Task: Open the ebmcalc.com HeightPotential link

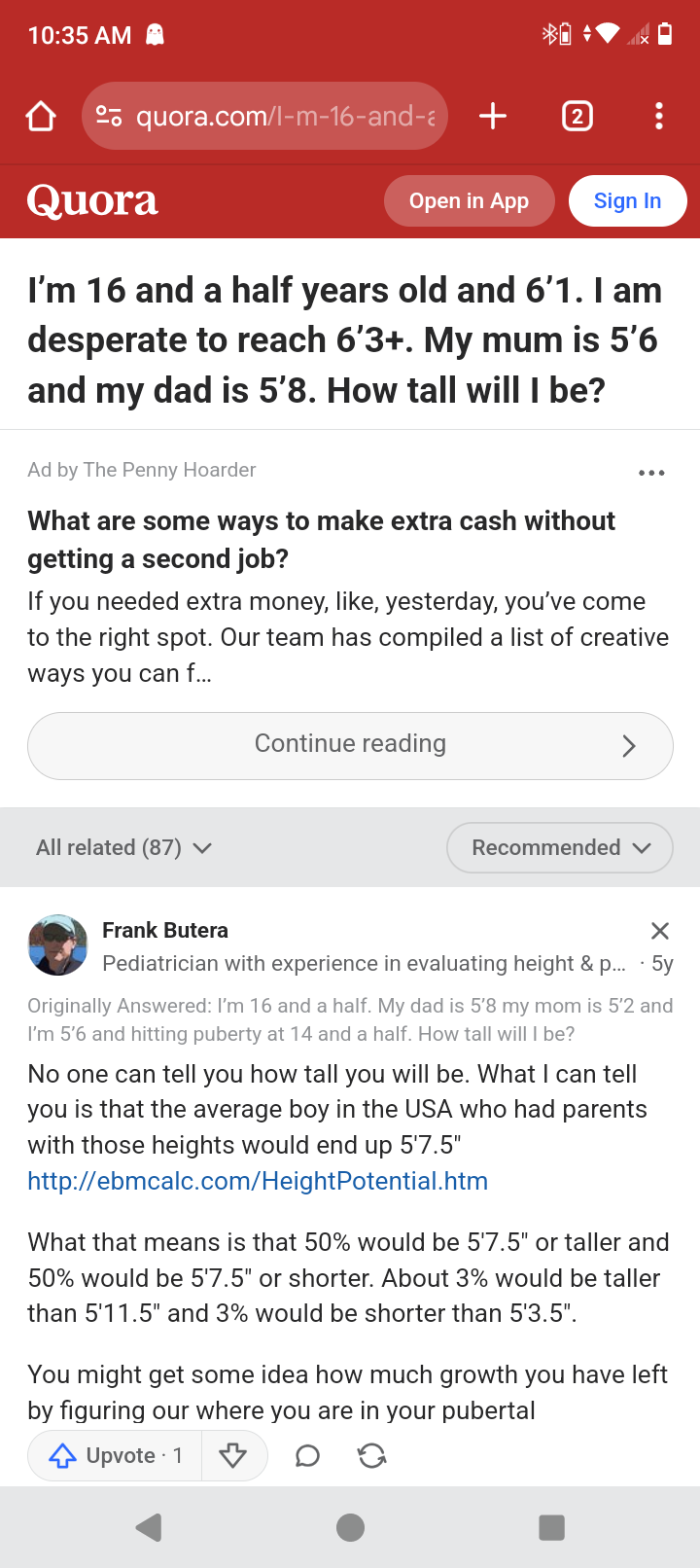Action: (258, 1181)
